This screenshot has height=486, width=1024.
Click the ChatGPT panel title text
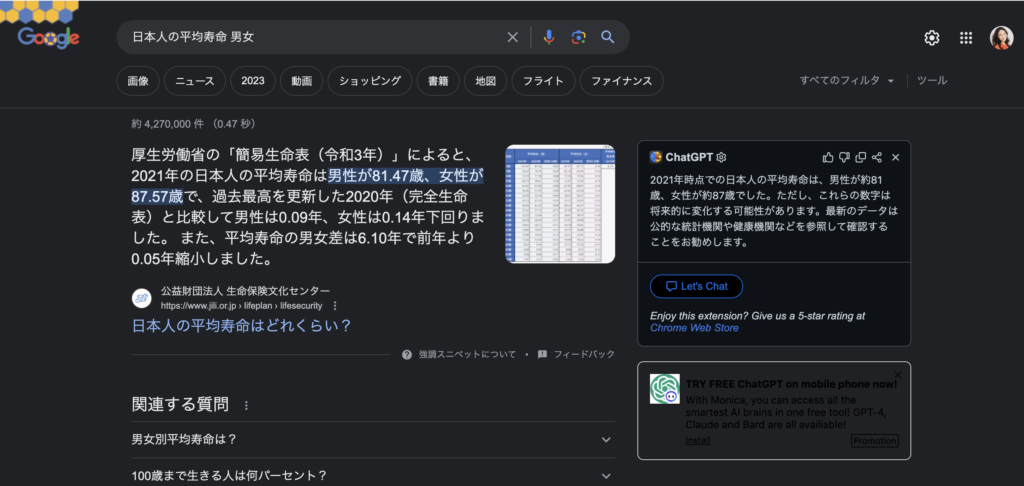point(689,157)
